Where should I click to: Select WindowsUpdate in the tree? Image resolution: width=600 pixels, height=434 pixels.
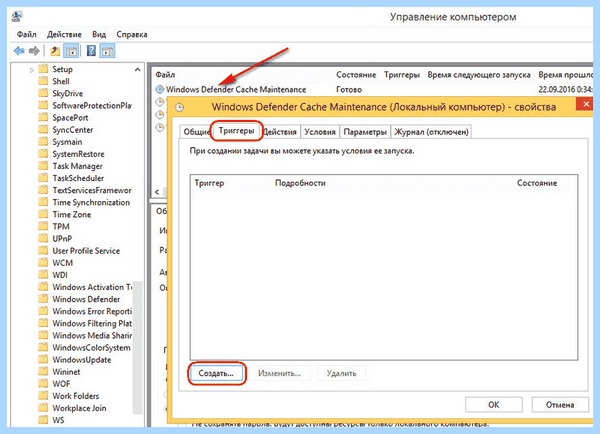pyautogui.click(x=82, y=359)
